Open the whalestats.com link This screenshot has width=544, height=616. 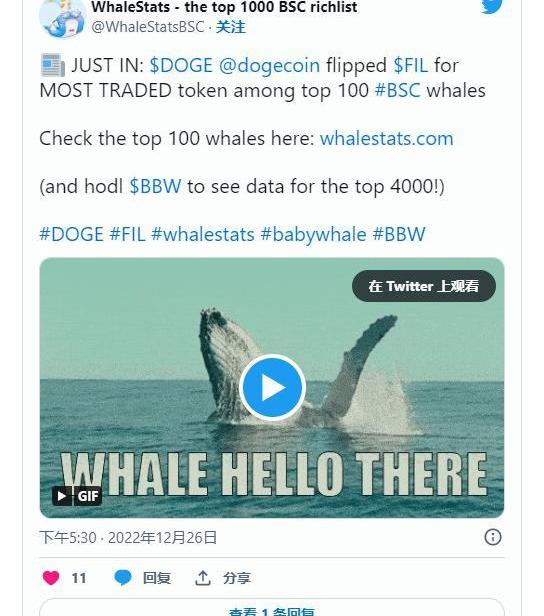(x=386, y=138)
